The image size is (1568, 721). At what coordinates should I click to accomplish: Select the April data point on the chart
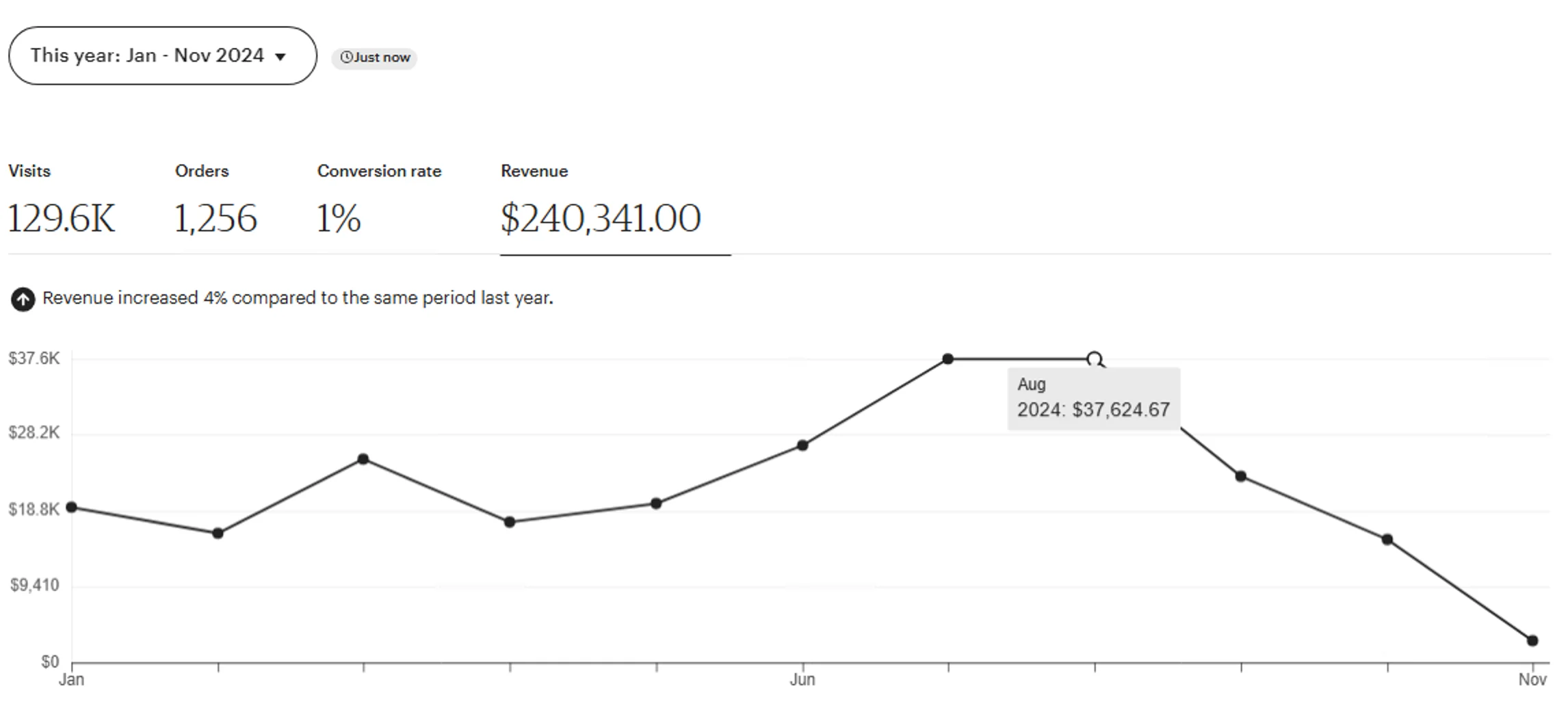point(510,522)
